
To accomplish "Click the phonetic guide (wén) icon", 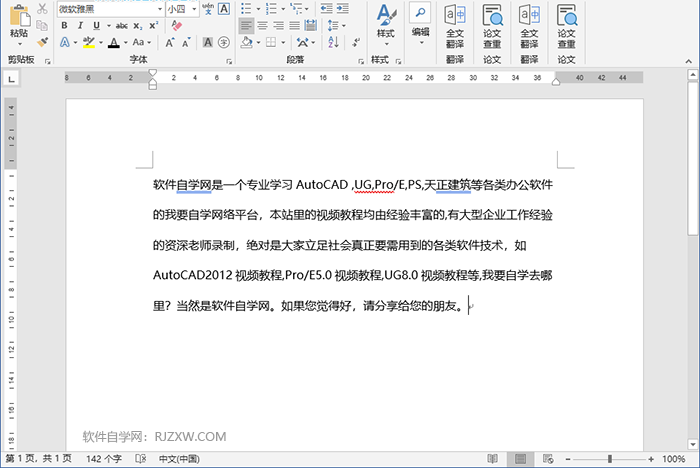I will point(208,9).
